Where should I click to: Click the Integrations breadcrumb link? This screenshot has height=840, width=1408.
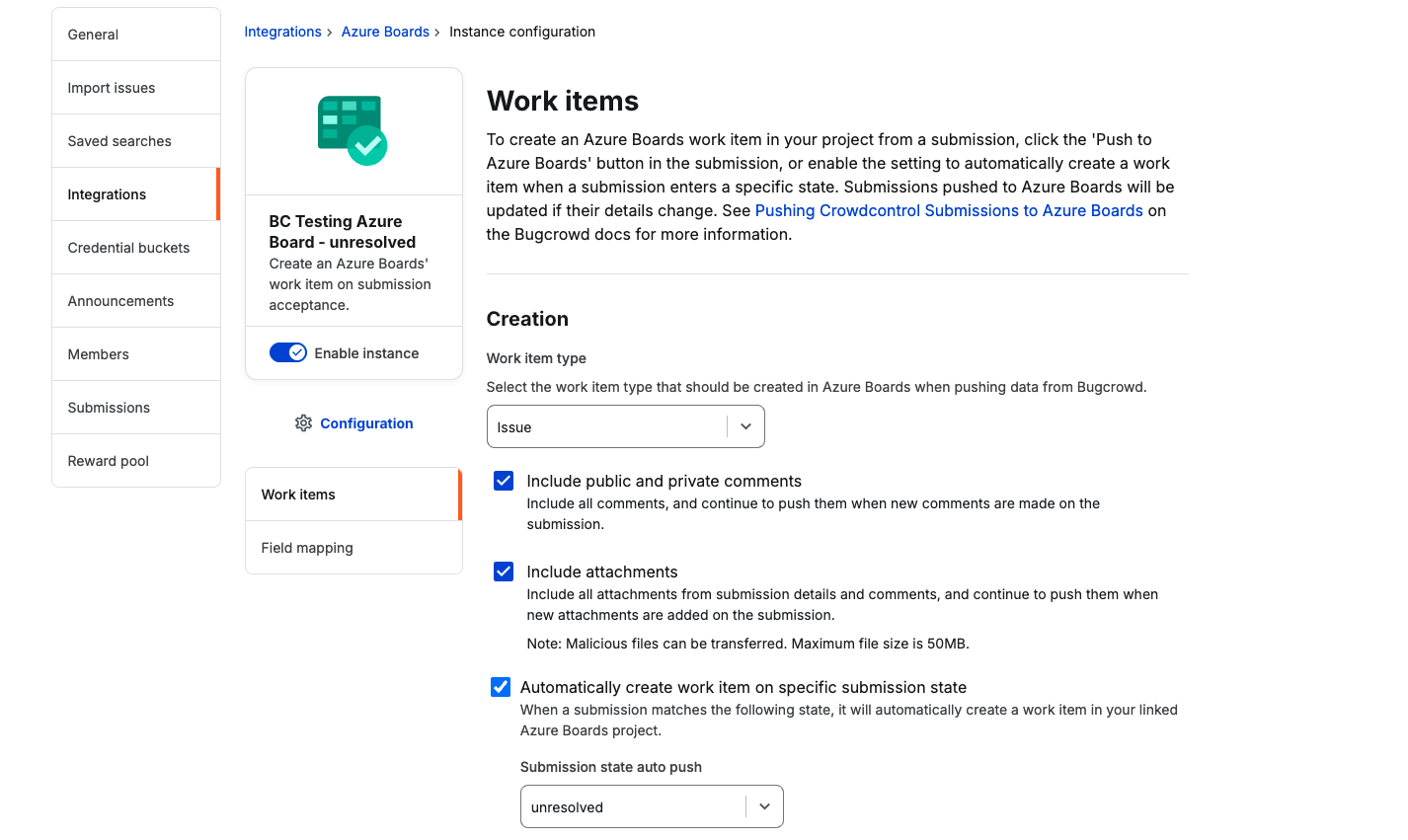pyautogui.click(x=282, y=32)
